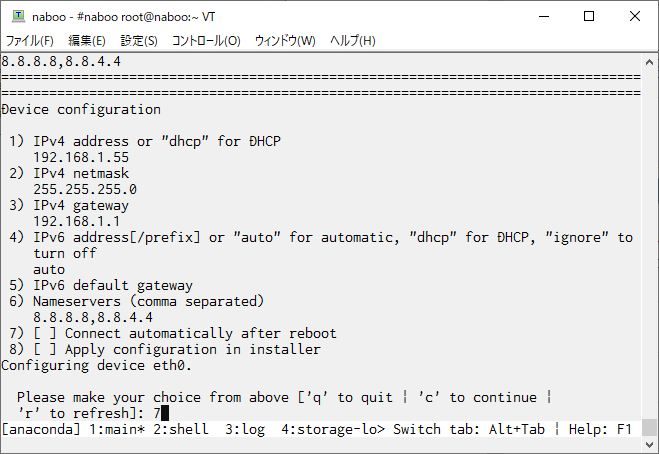The height and width of the screenshot is (454, 659).
Task: Click the IPv4 address value 192.168.1.55
Action: 81,157
